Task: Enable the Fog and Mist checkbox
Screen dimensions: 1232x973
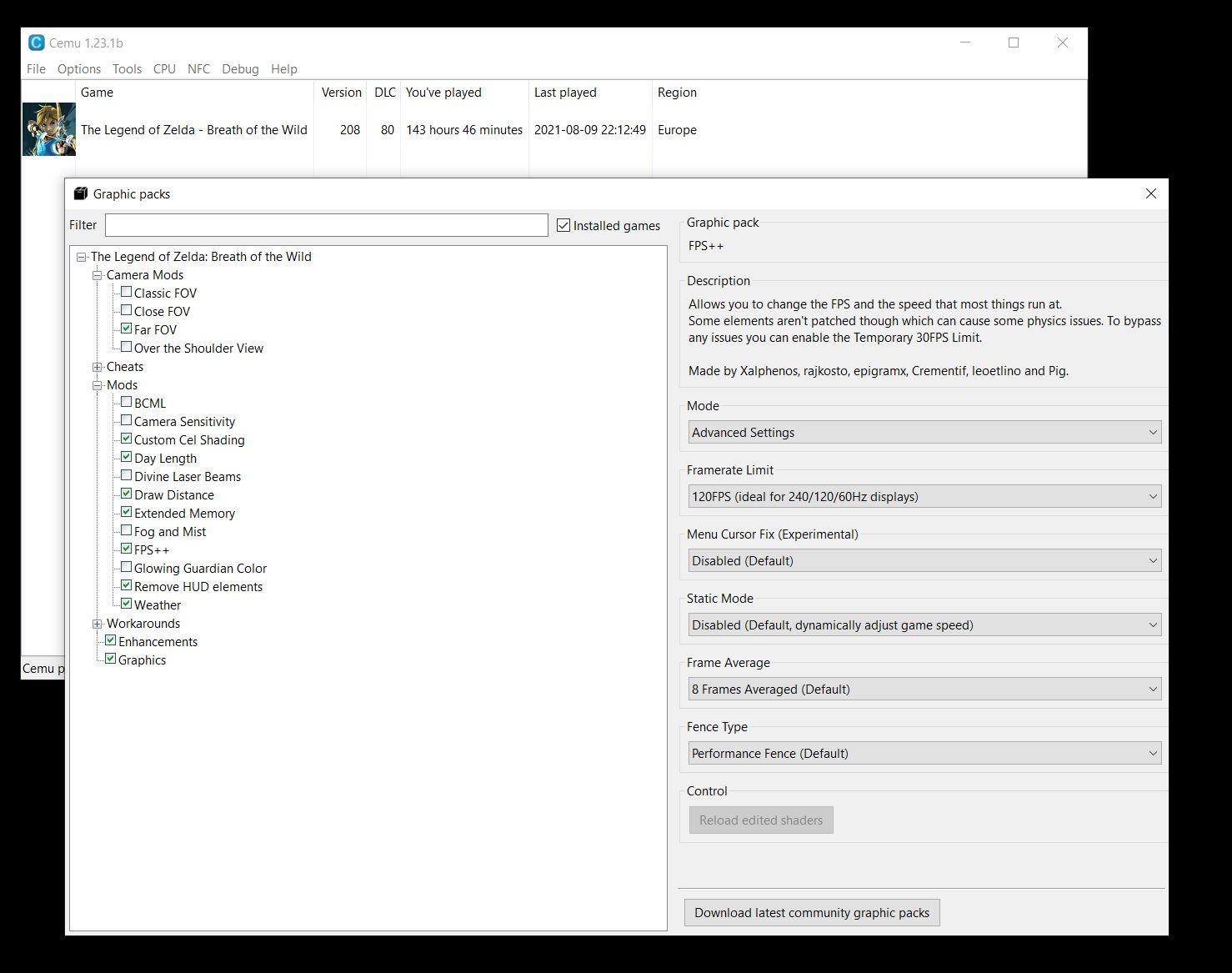Action: point(126,530)
